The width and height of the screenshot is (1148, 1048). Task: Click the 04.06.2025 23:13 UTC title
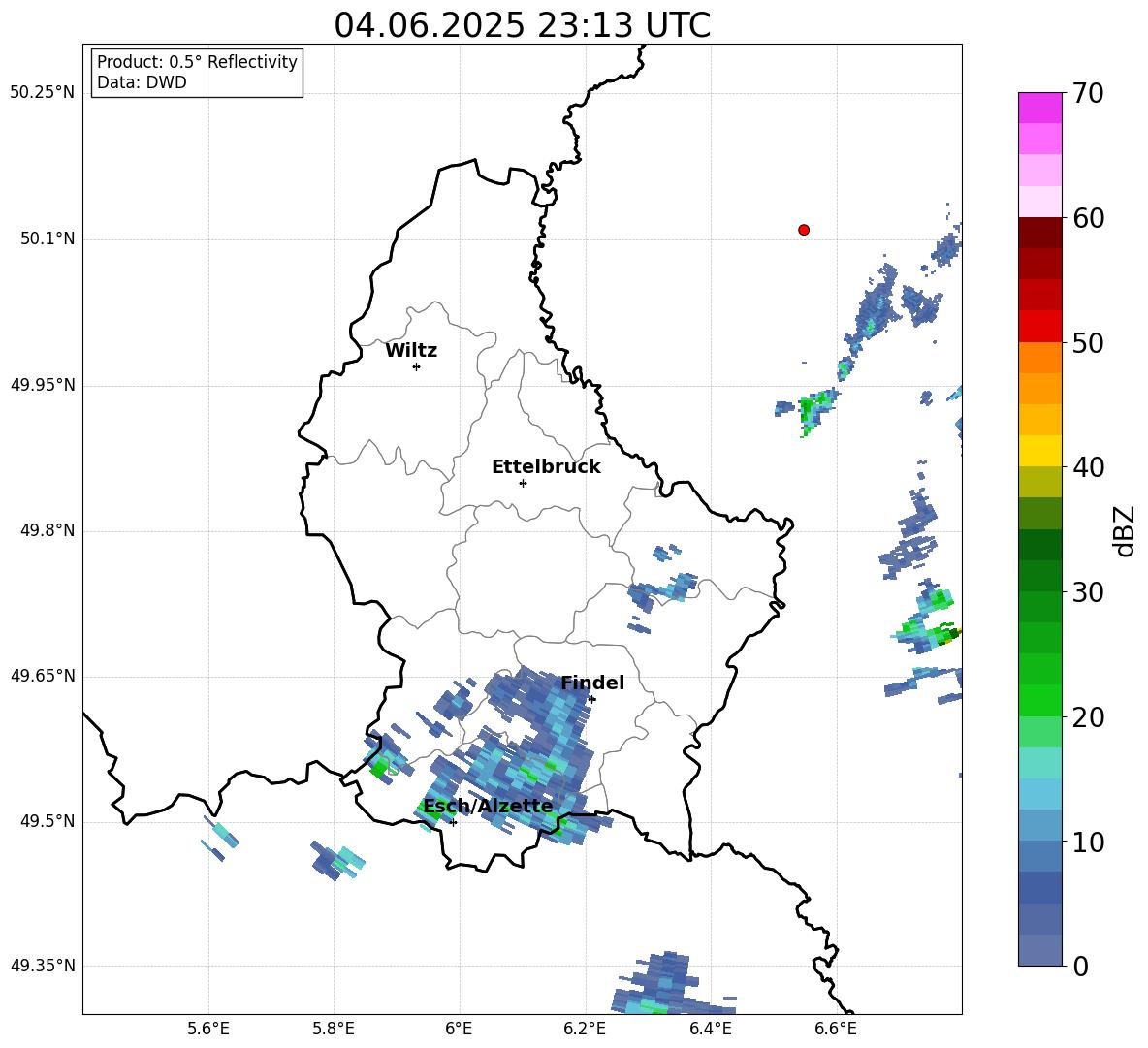click(x=522, y=25)
